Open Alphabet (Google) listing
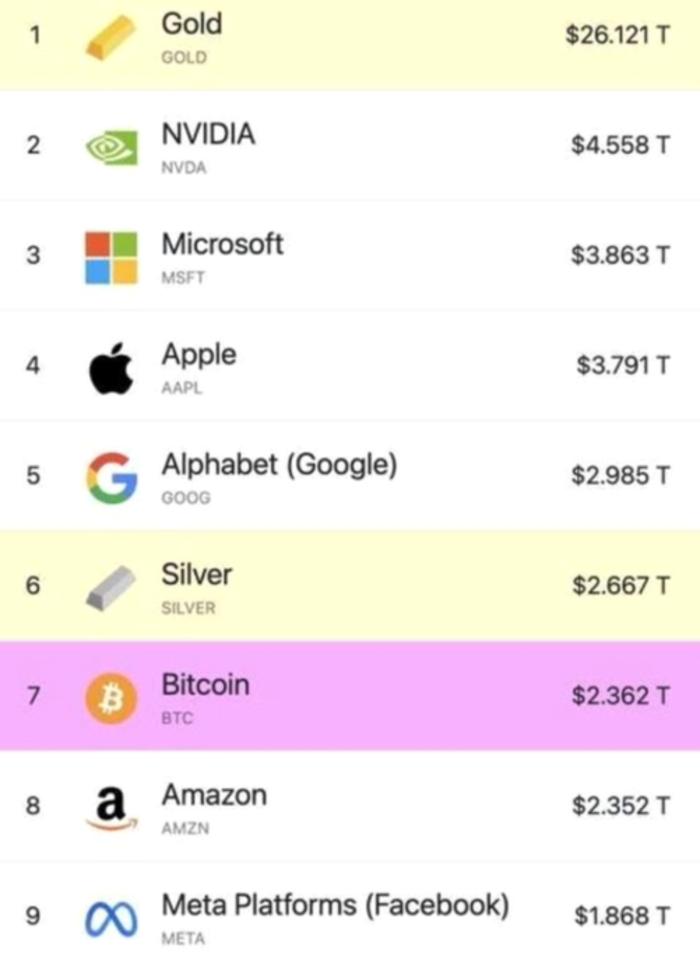The image size is (700, 970). (x=279, y=465)
